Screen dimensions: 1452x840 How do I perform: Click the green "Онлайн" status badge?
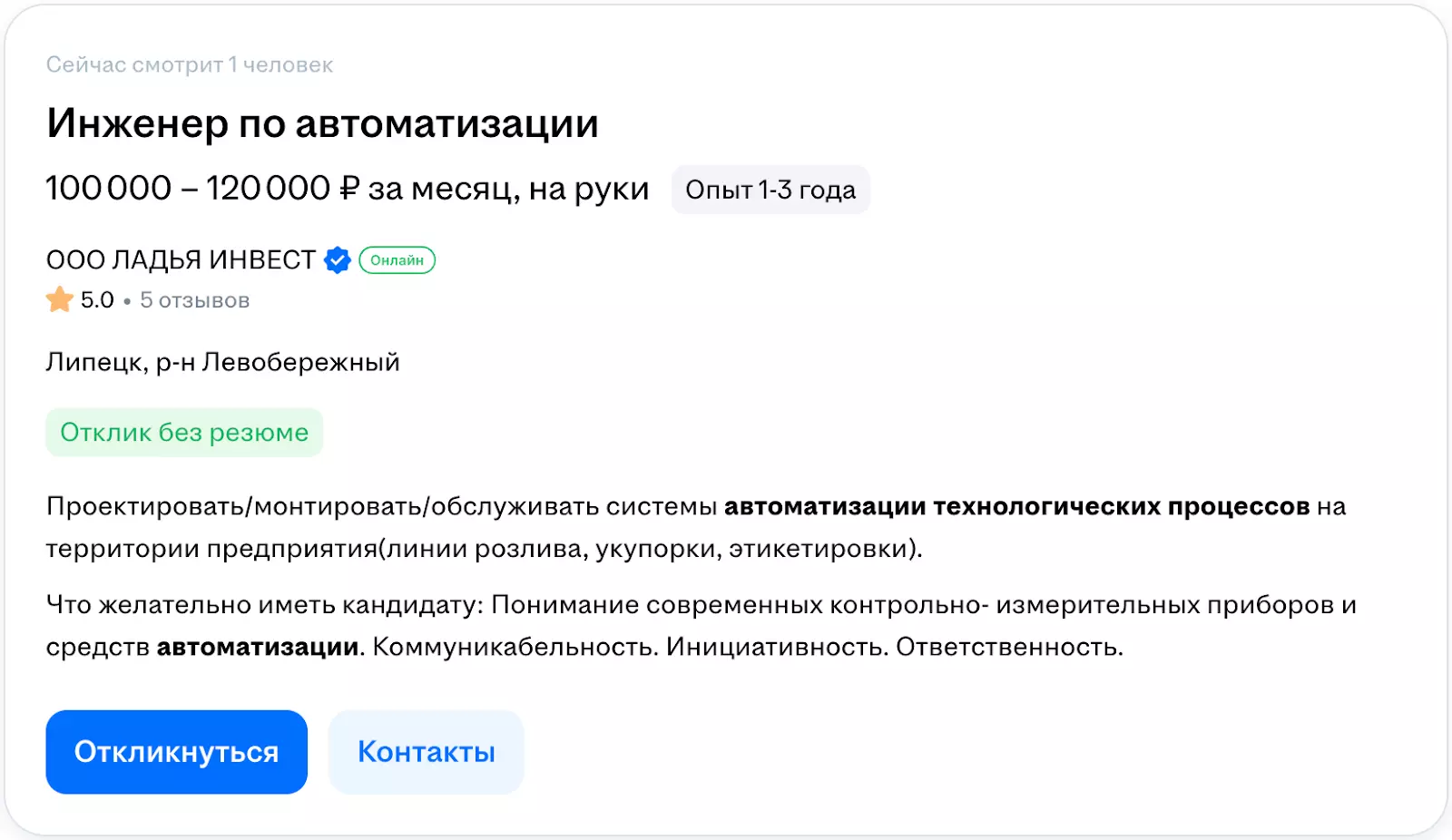pyautogui.click(x=397, y=260)
